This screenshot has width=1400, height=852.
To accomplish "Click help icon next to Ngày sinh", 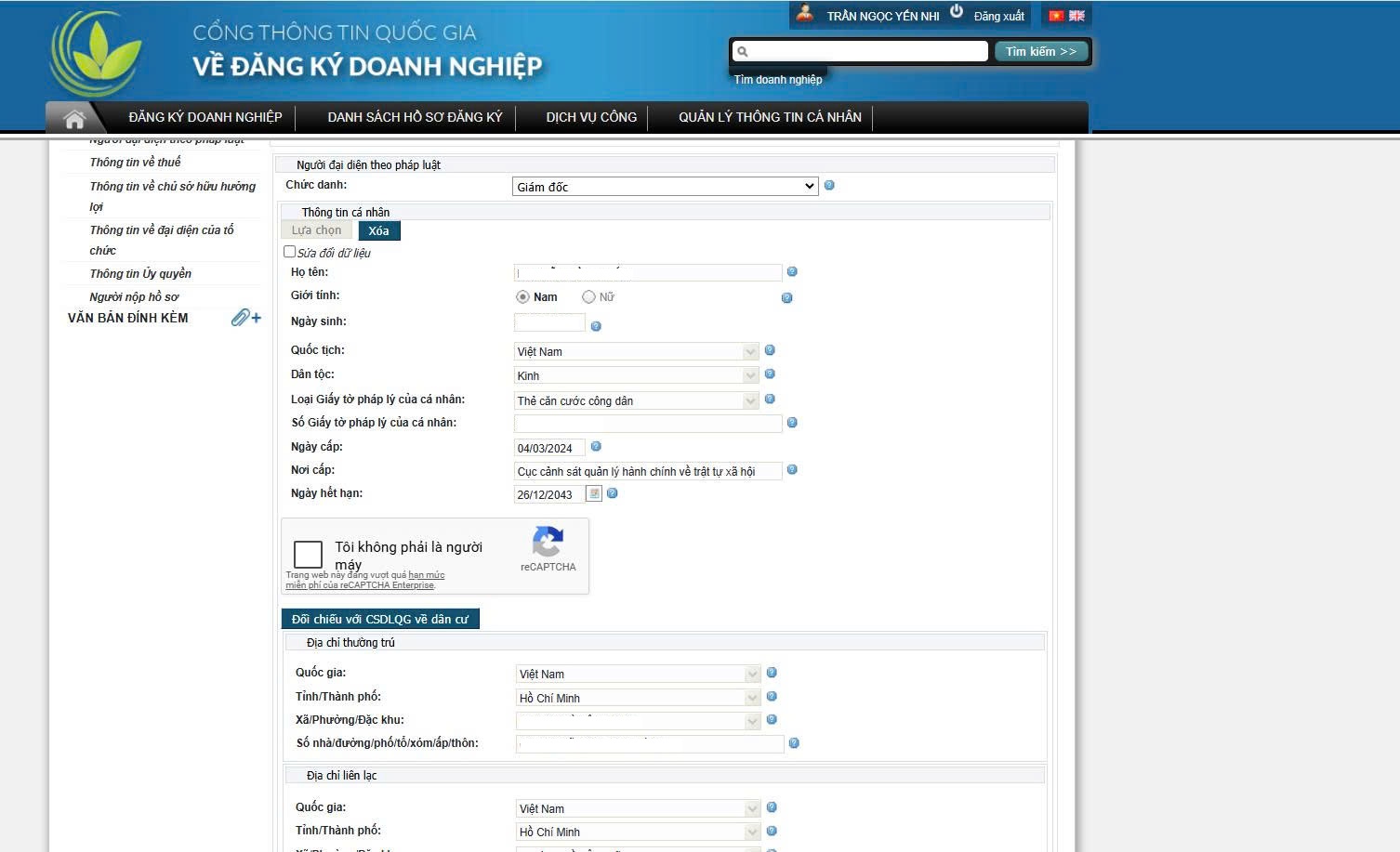I will 596,326.
